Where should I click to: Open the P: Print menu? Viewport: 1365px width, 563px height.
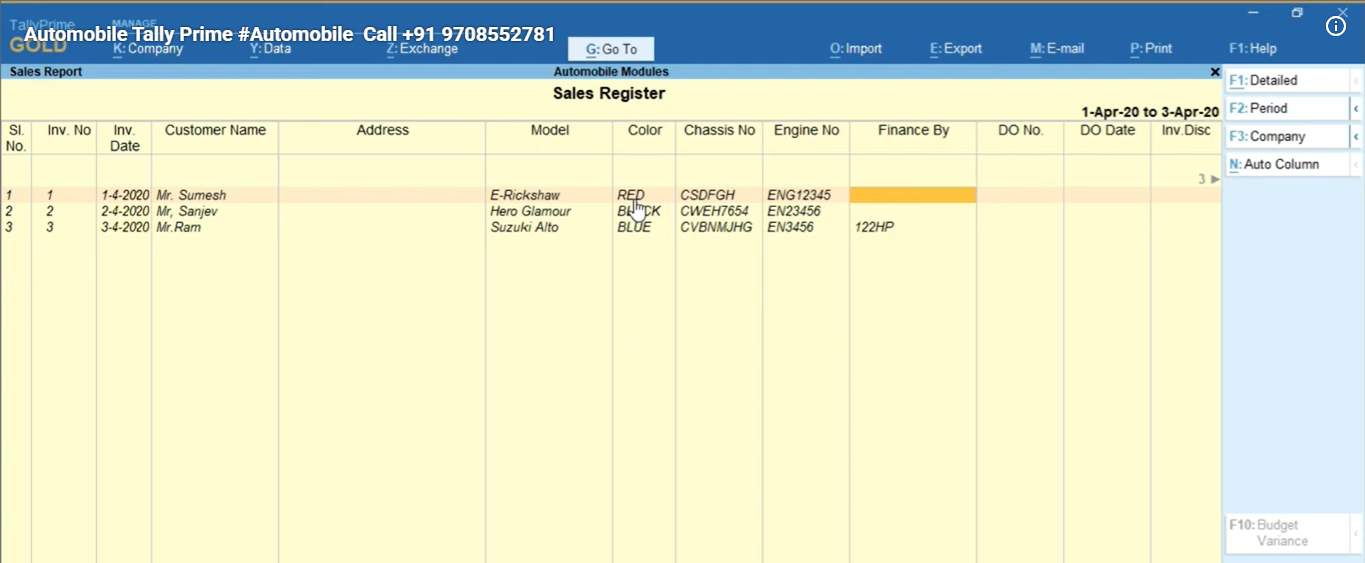[x=1151, y=48]
